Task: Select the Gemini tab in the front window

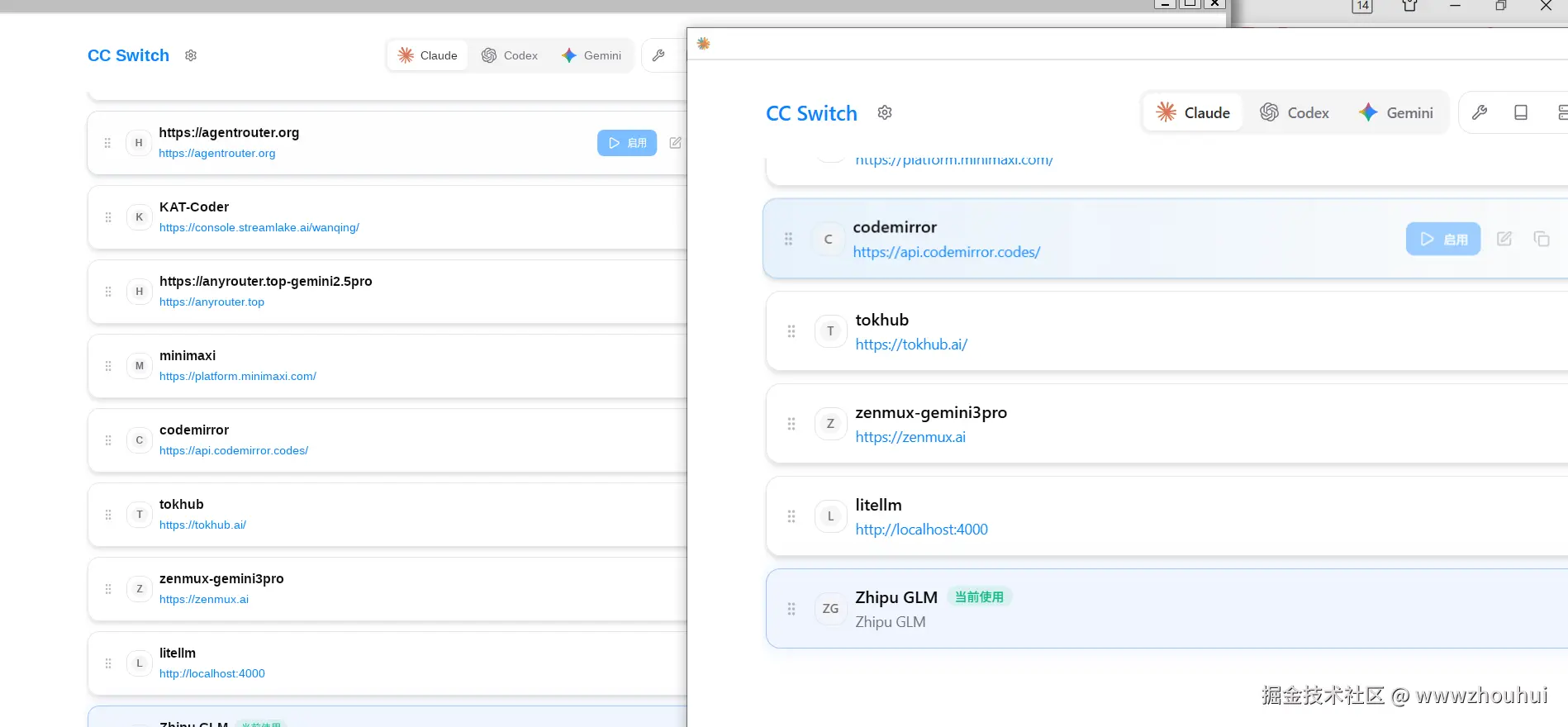Action: (x=1396, y=112)
